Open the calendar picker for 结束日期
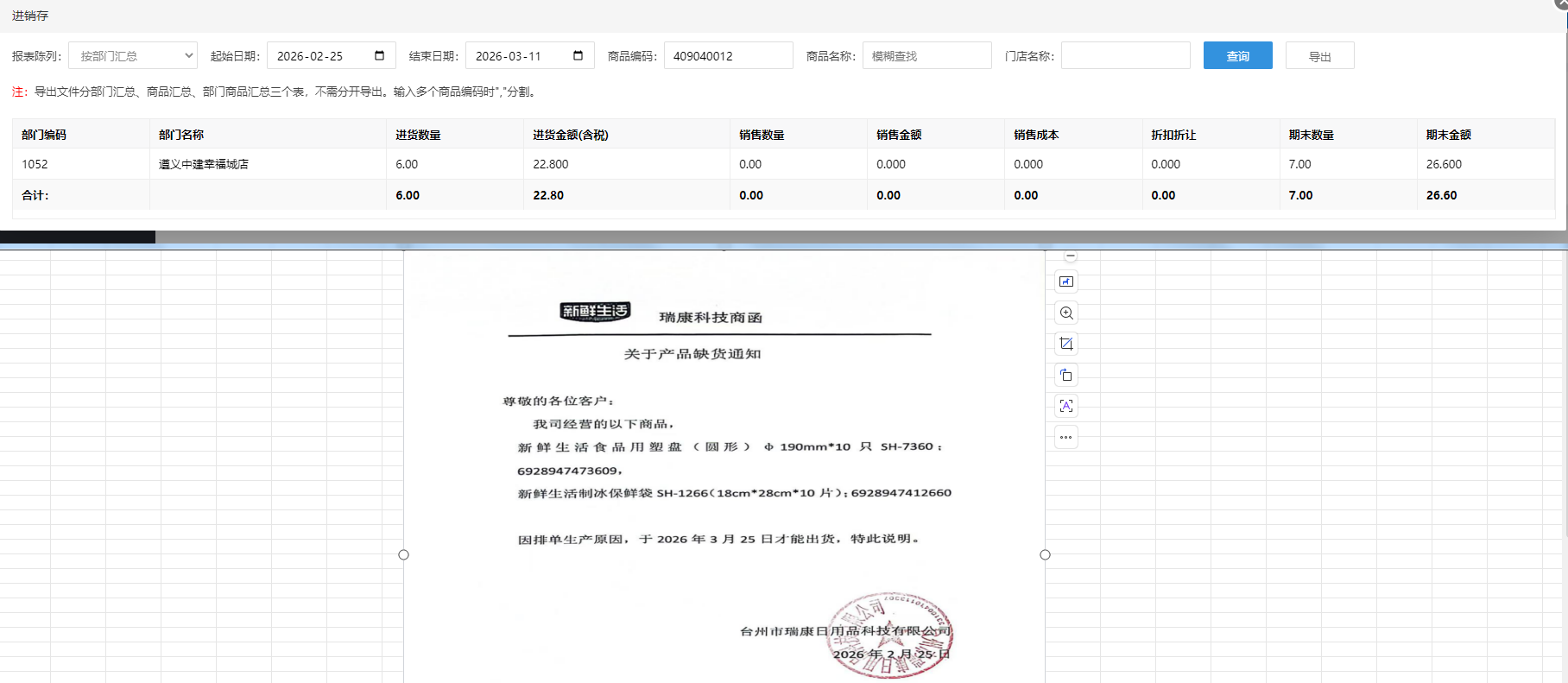The height and width of the screenshot is (683, 1568). pos(578,56)
